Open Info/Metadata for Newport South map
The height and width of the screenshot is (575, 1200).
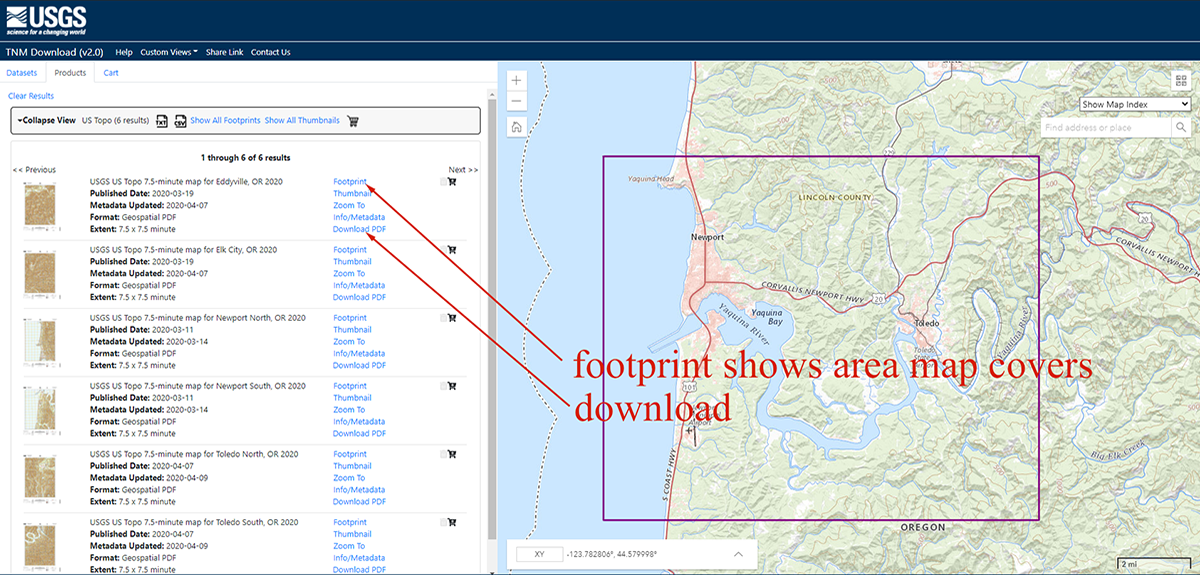[359, 421]
